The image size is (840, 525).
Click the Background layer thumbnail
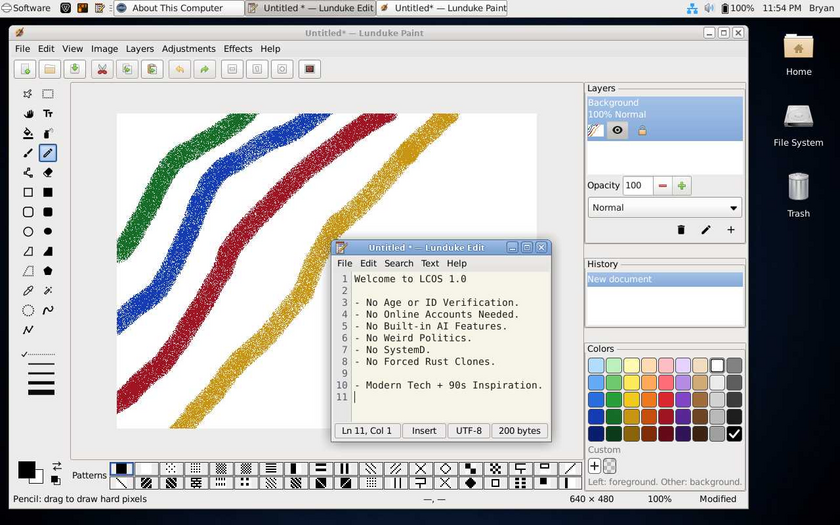[596, 130]
